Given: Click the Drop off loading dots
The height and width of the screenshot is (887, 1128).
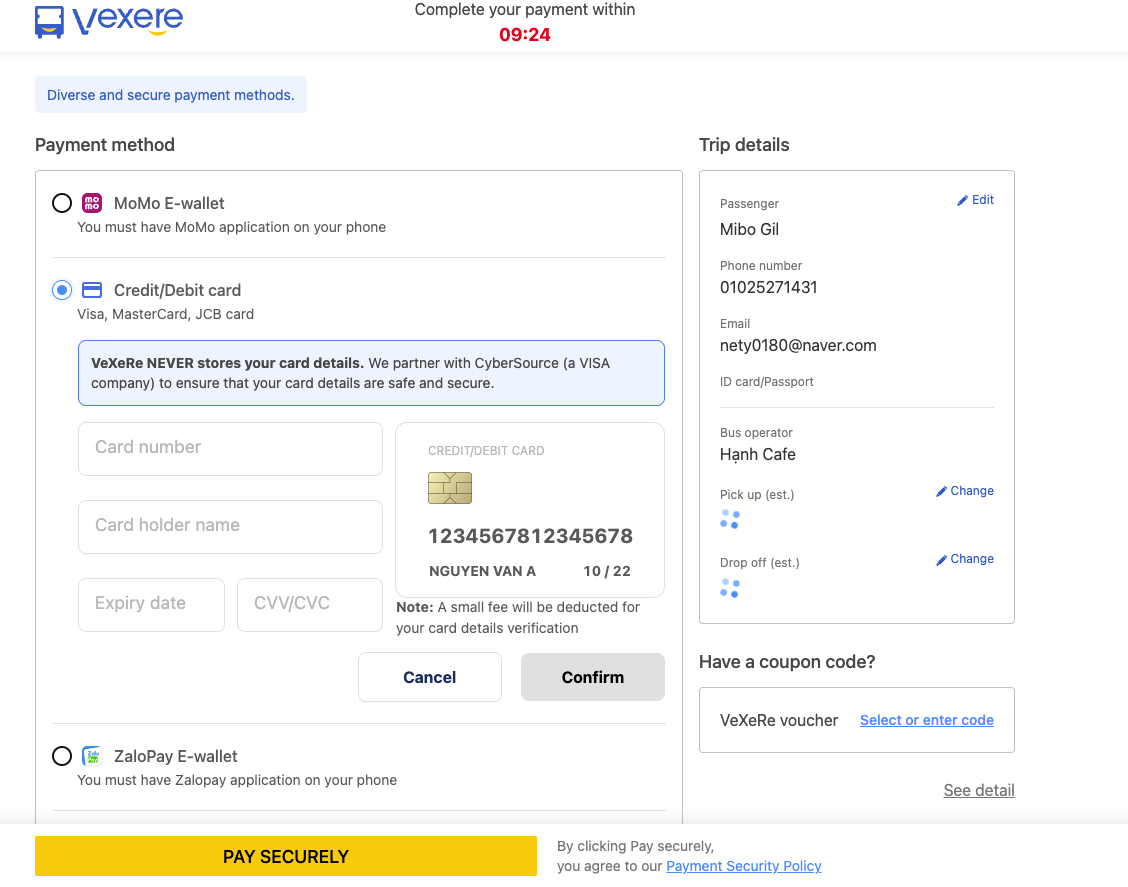Looking at the screenshot, I should pos(729,588).
